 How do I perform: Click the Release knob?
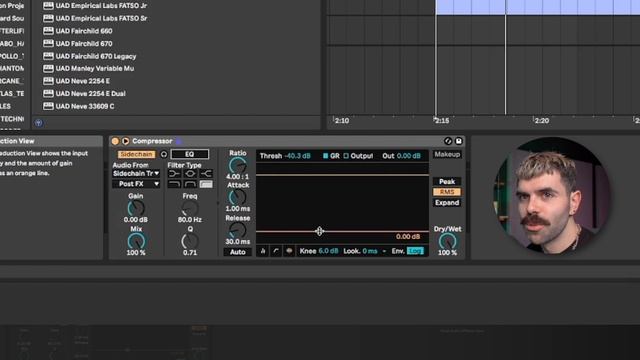(x=238, y=231)
